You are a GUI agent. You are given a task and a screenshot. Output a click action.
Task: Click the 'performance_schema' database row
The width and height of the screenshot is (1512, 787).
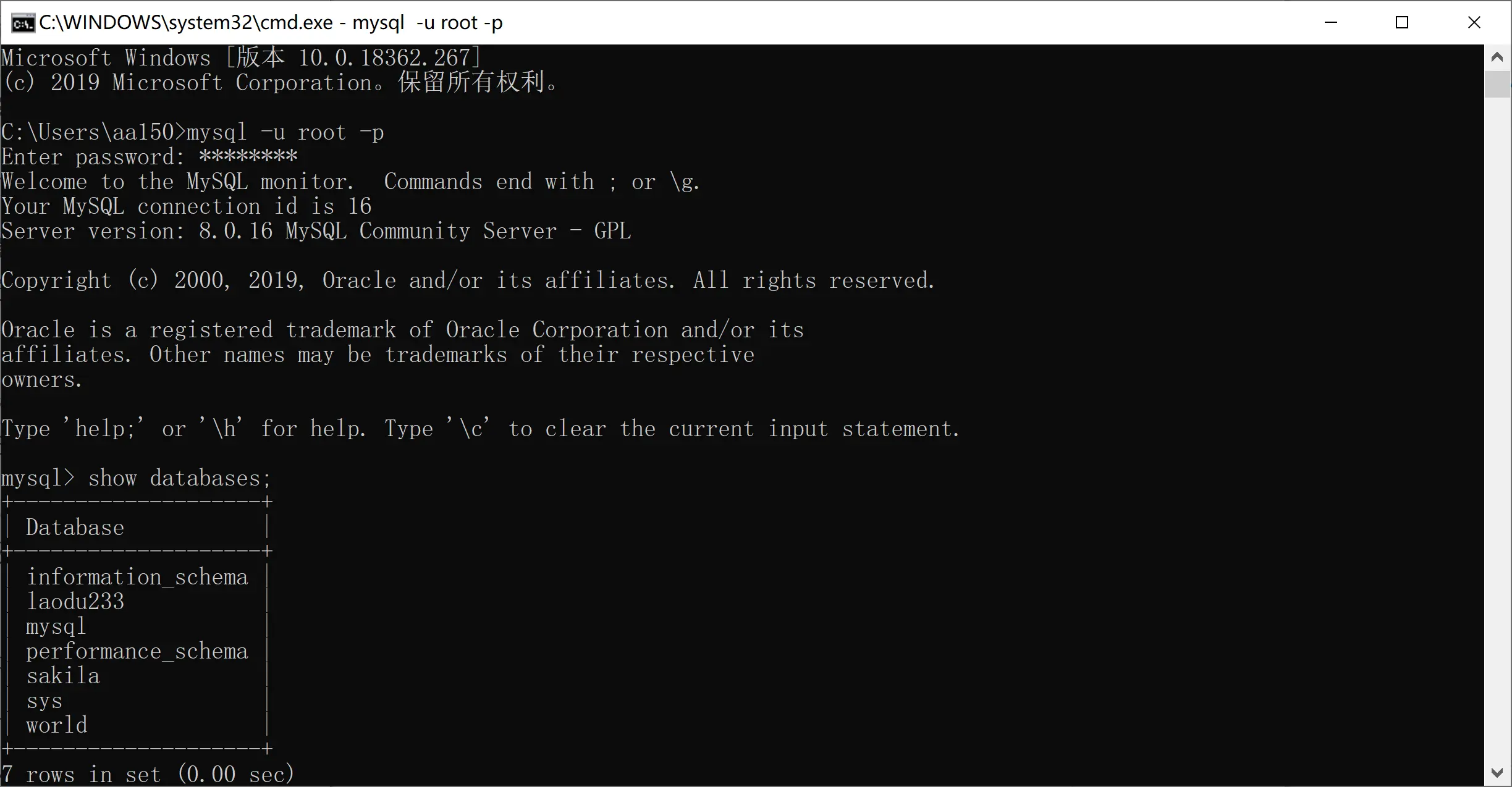[137, 652]
